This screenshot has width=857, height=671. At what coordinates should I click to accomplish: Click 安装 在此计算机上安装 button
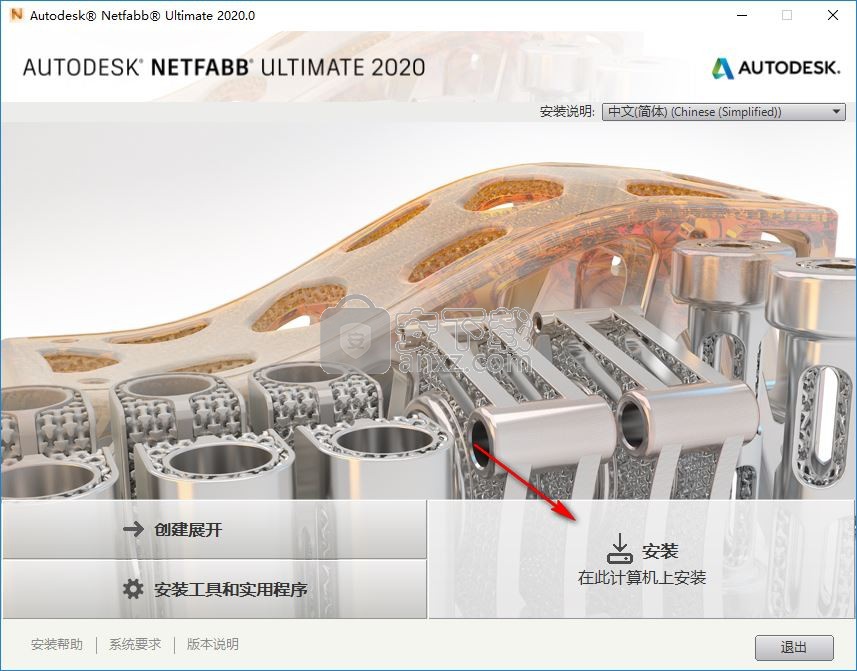(x=642, y=560)
